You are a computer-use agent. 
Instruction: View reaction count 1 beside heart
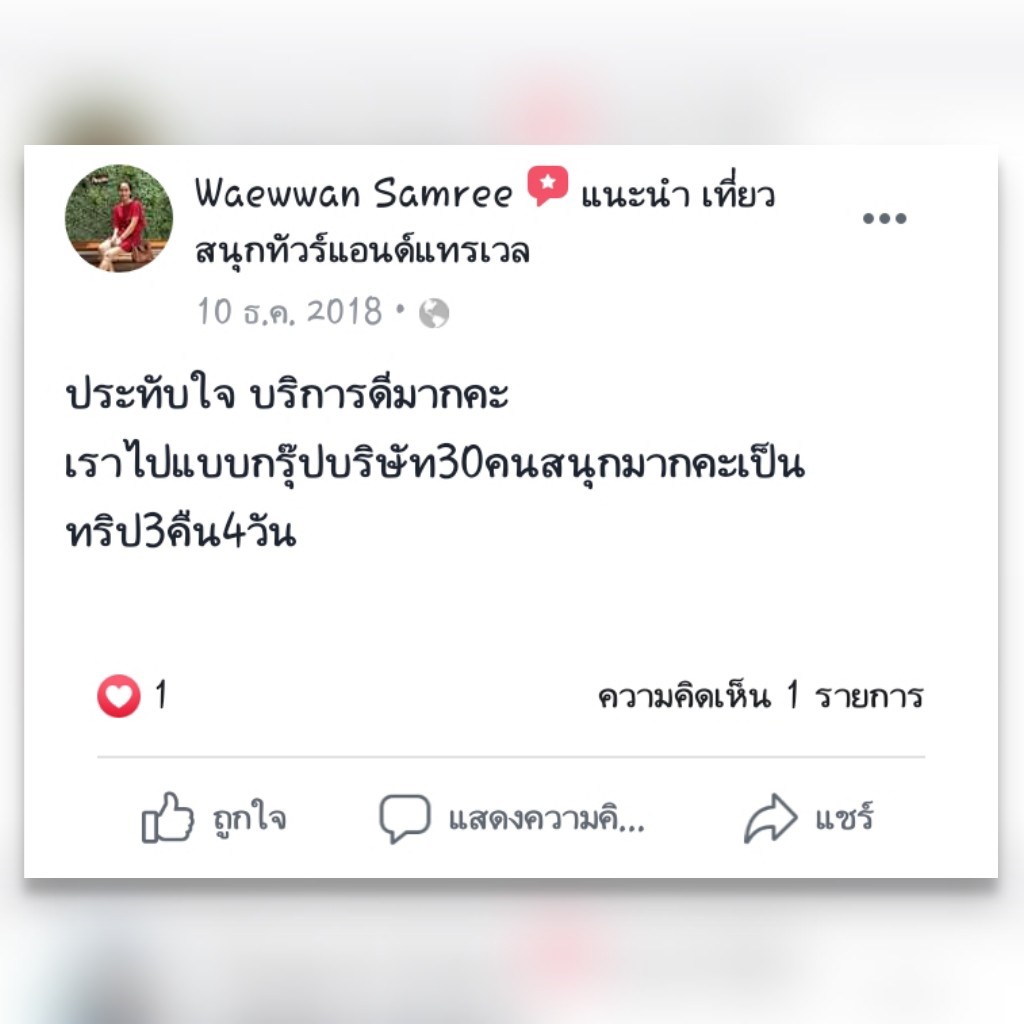[161, 695]
